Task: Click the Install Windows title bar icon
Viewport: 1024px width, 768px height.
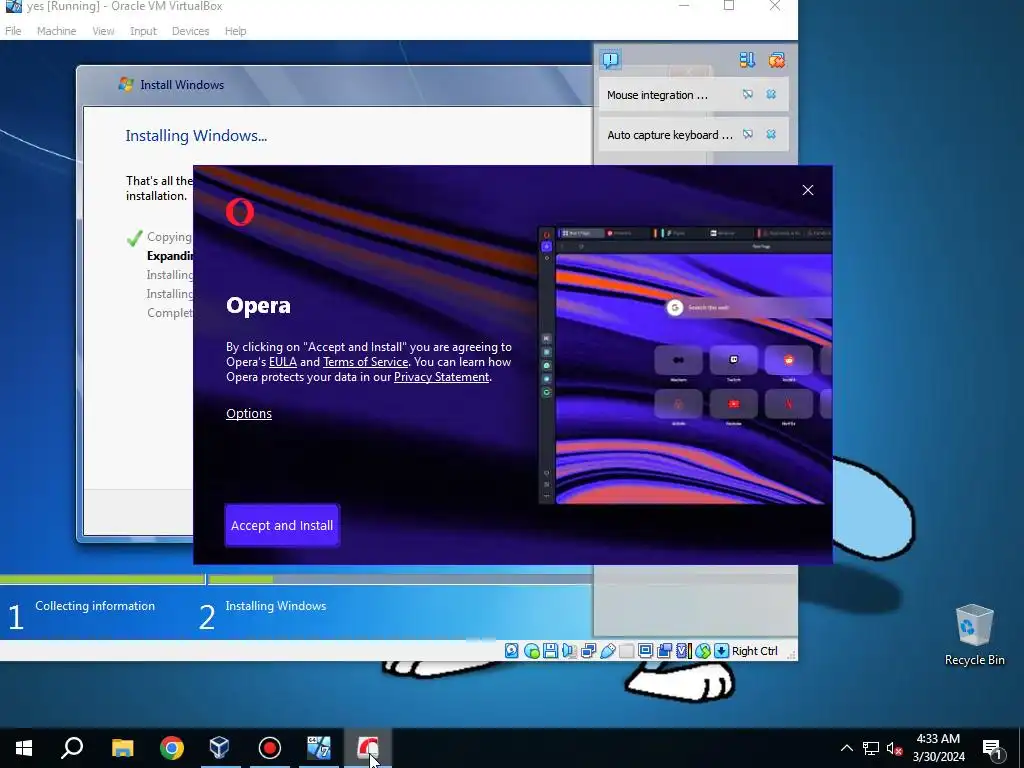Action: pos(125,84)
